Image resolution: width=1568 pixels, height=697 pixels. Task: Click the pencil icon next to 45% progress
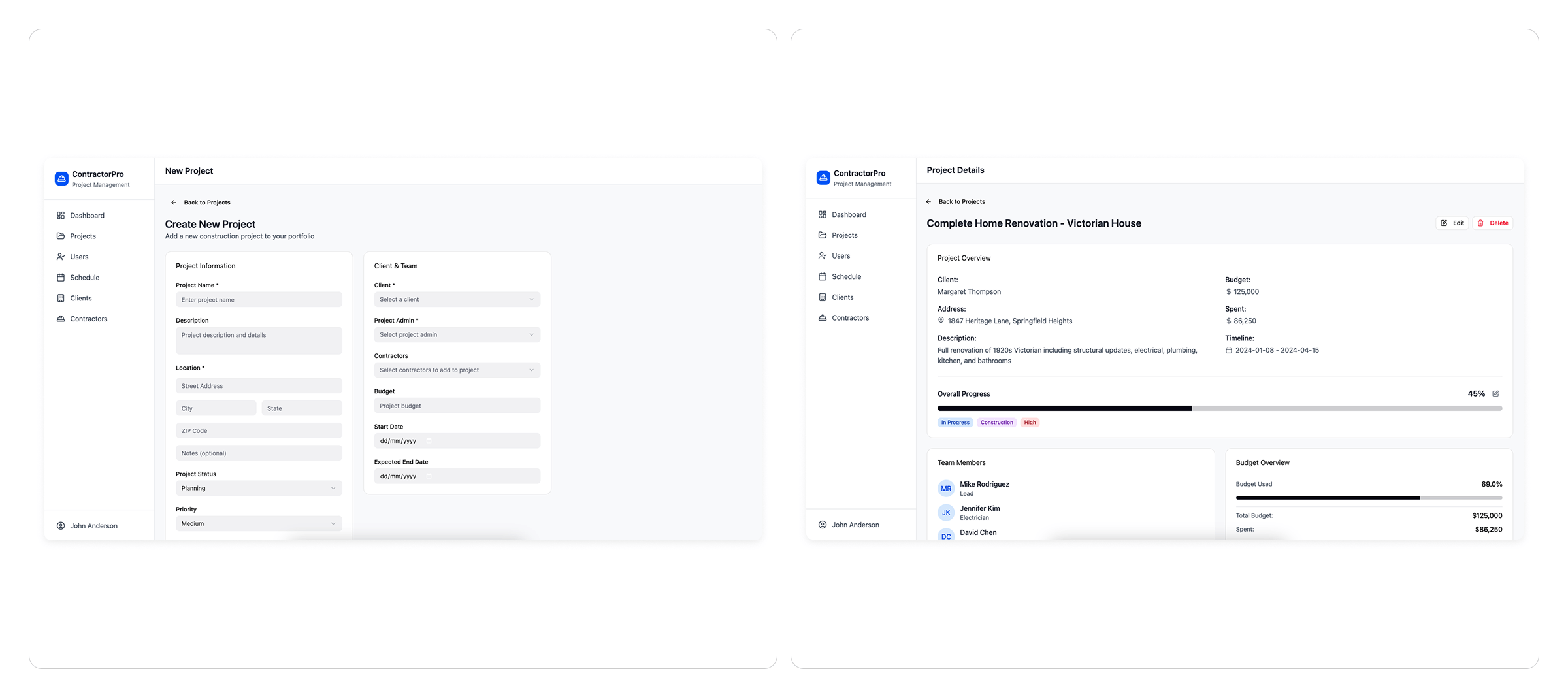tap(1495, 394)
